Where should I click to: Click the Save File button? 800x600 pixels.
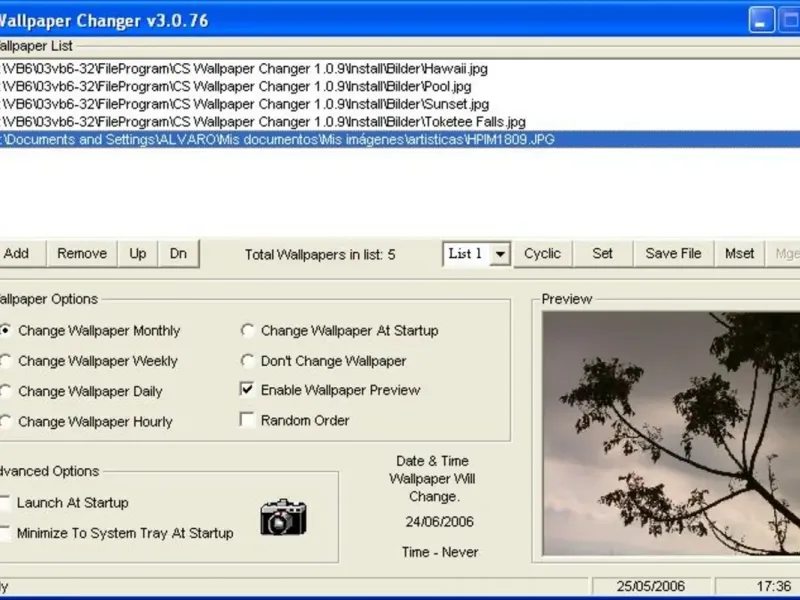673,254
